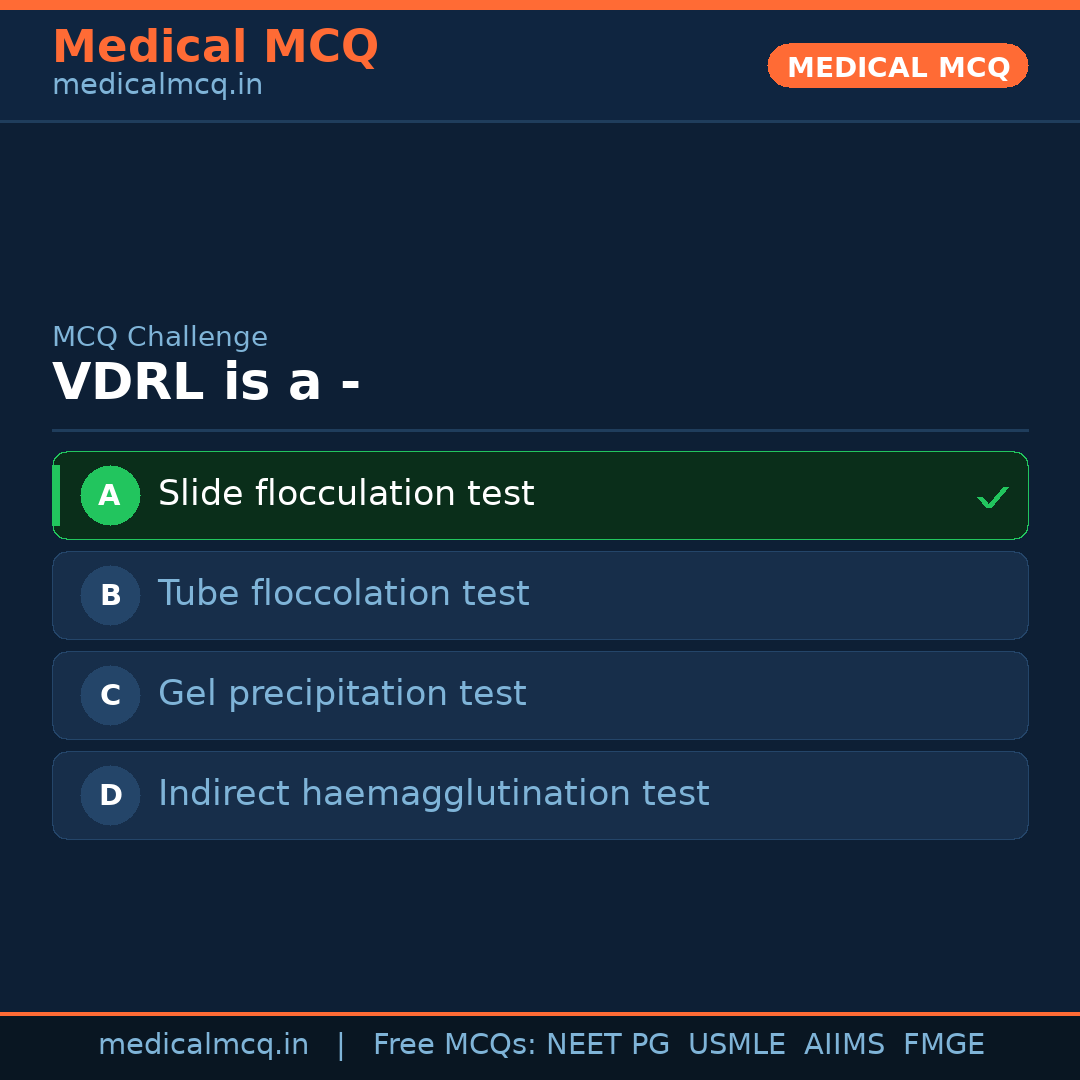Open the Medical MCQ header title
Image resolution: width=1080 pixels, height=1080 pixels.
(215, 47)
